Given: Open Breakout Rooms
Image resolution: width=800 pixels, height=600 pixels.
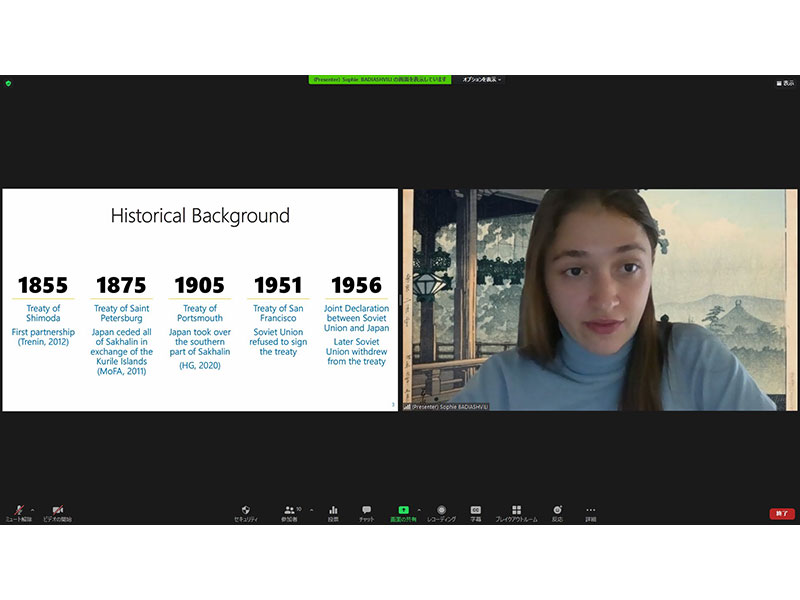Looking at the screenshot, I should (x=516, y=512).
